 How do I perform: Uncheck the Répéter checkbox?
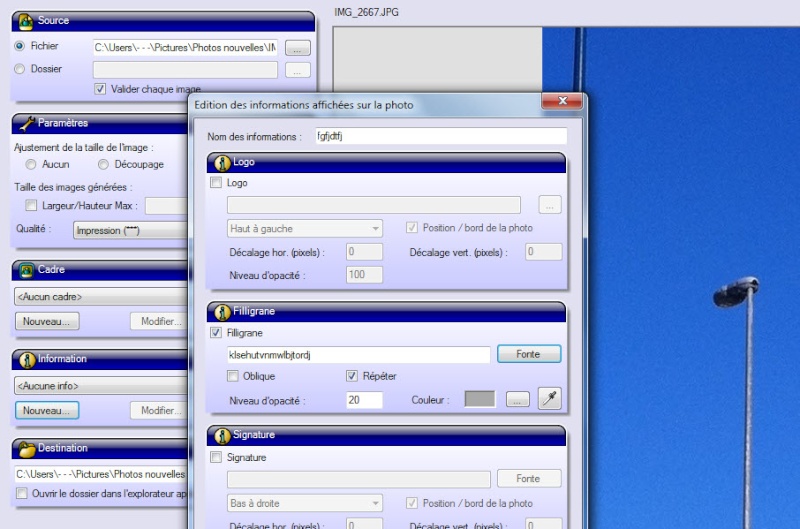click(x=352, y=376)
